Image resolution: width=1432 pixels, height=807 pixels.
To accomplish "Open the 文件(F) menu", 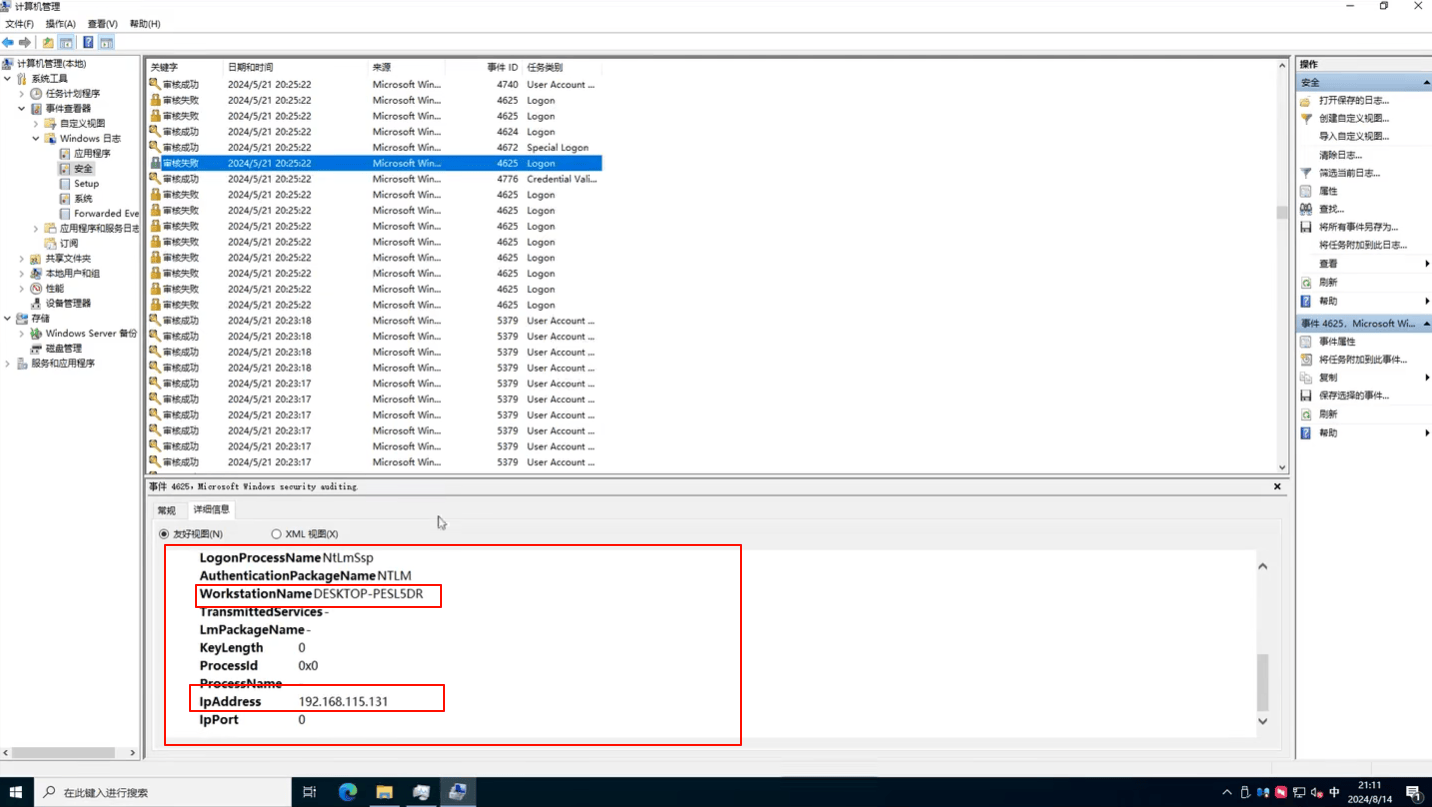I will (x=19, y=24).
